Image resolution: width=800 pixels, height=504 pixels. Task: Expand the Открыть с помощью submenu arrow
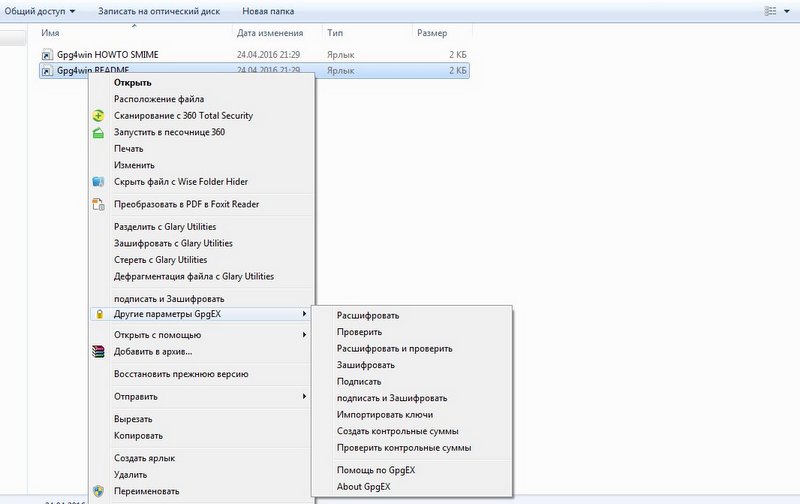point(304,335)
